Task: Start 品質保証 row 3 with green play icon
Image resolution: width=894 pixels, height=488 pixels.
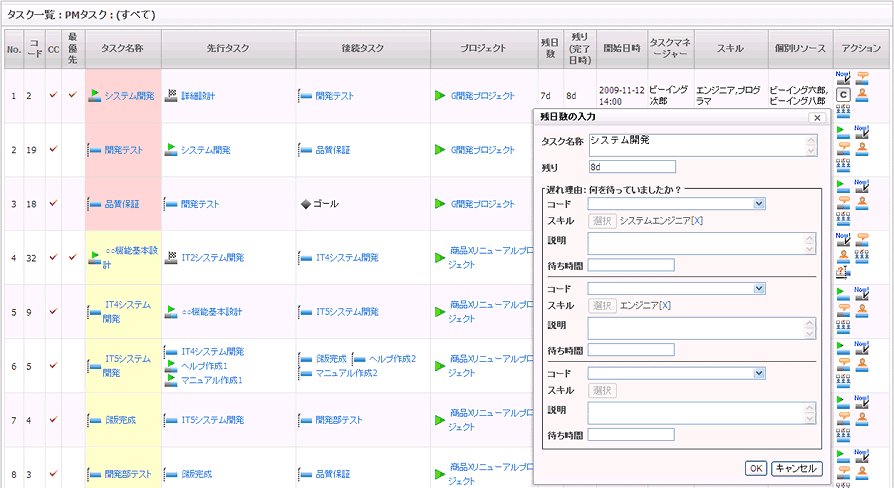Action: 843,185
